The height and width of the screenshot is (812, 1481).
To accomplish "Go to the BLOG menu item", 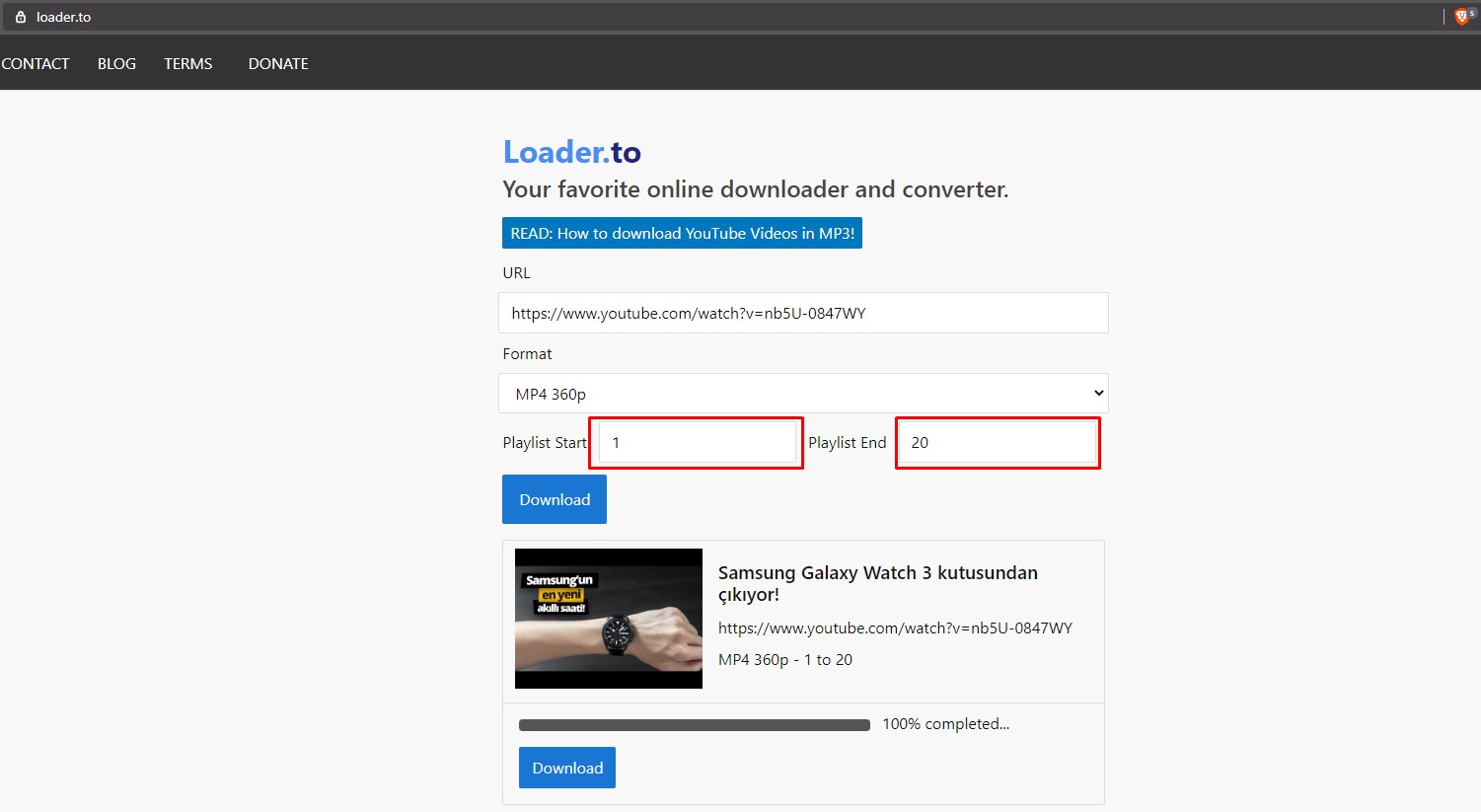I will [116, 63].
